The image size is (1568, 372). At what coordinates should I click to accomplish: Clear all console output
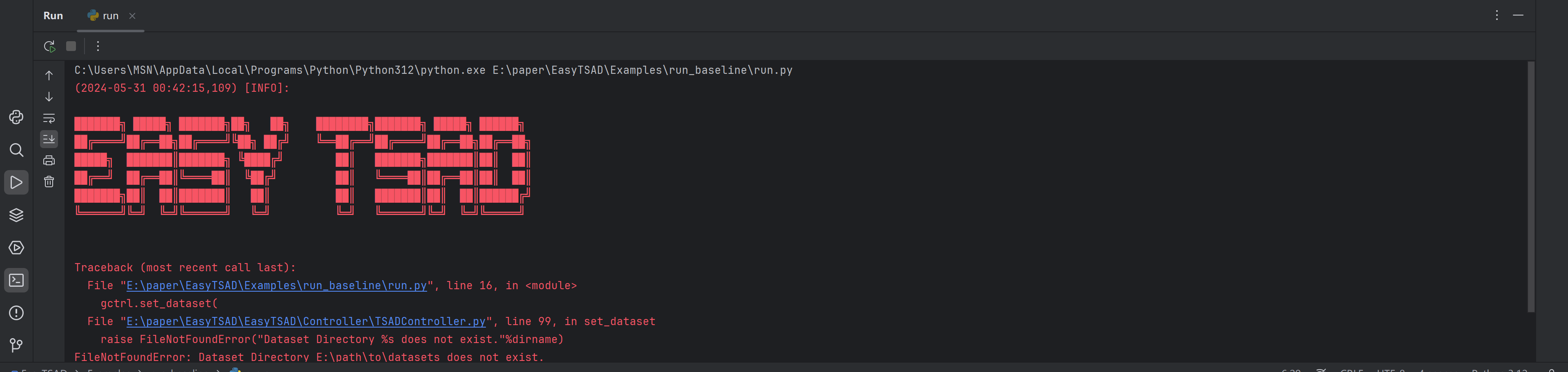pyautogui.click(x=49, y=182)
